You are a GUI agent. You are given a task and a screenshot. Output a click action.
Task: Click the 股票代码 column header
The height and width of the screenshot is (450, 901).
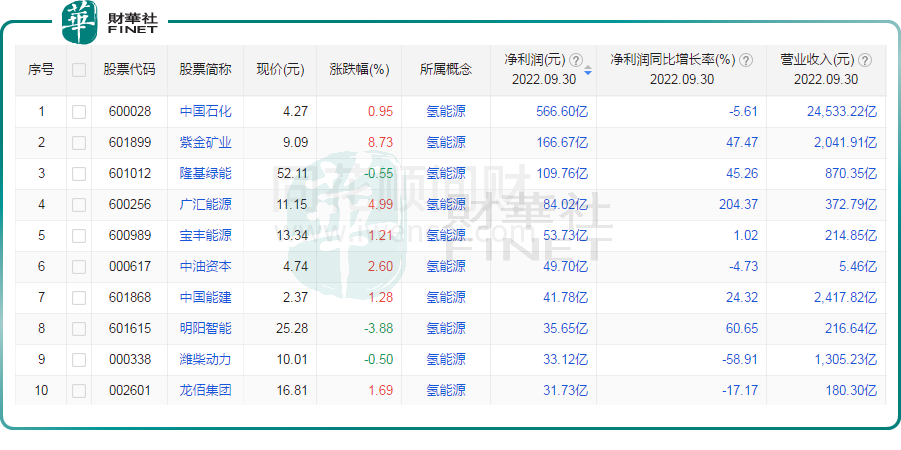pos(129,70)
